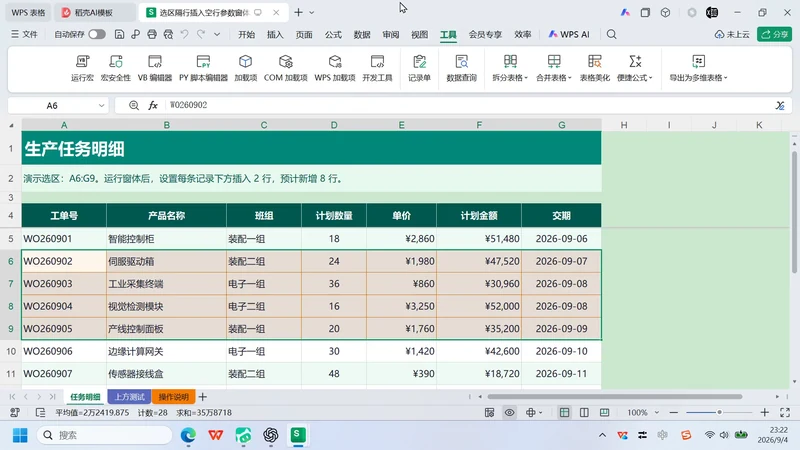Click the Windows taskbar search box
This screenshot has height=450, width=800.
[x=105, y=435]
